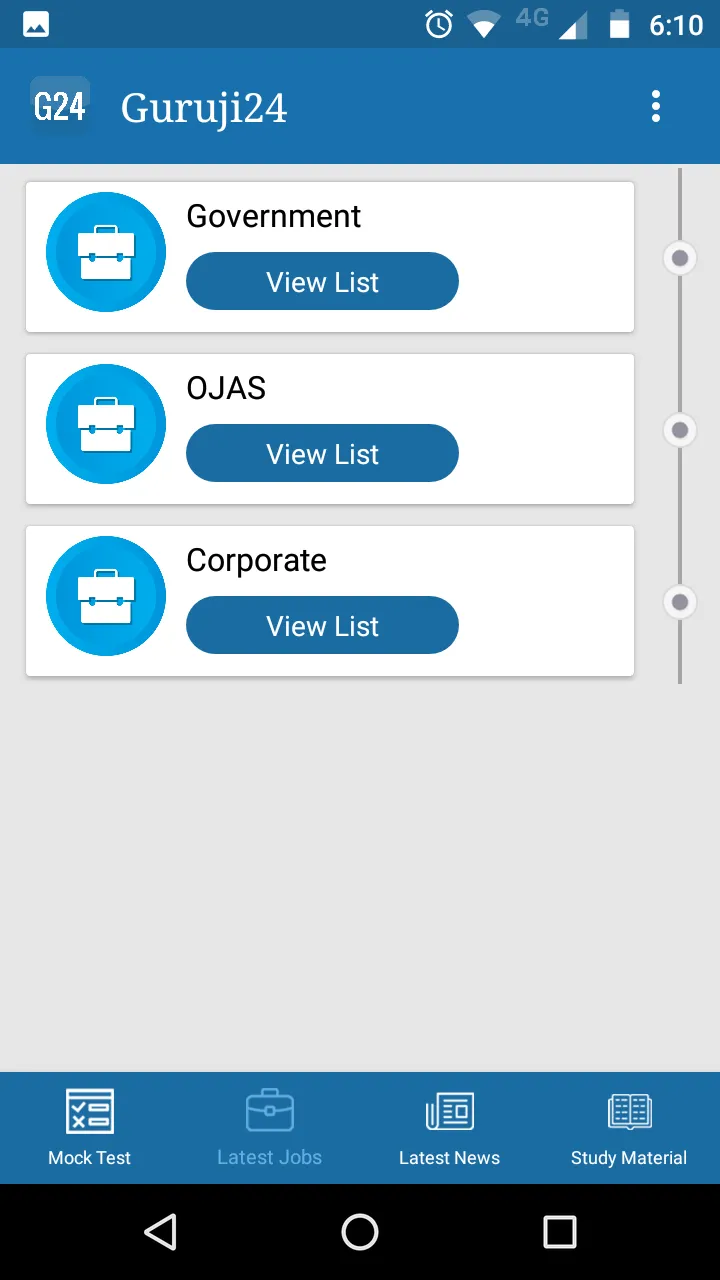Tap the G24 app logo
The height and width of the screenshot is (1280, 720).
click(60, 106)
